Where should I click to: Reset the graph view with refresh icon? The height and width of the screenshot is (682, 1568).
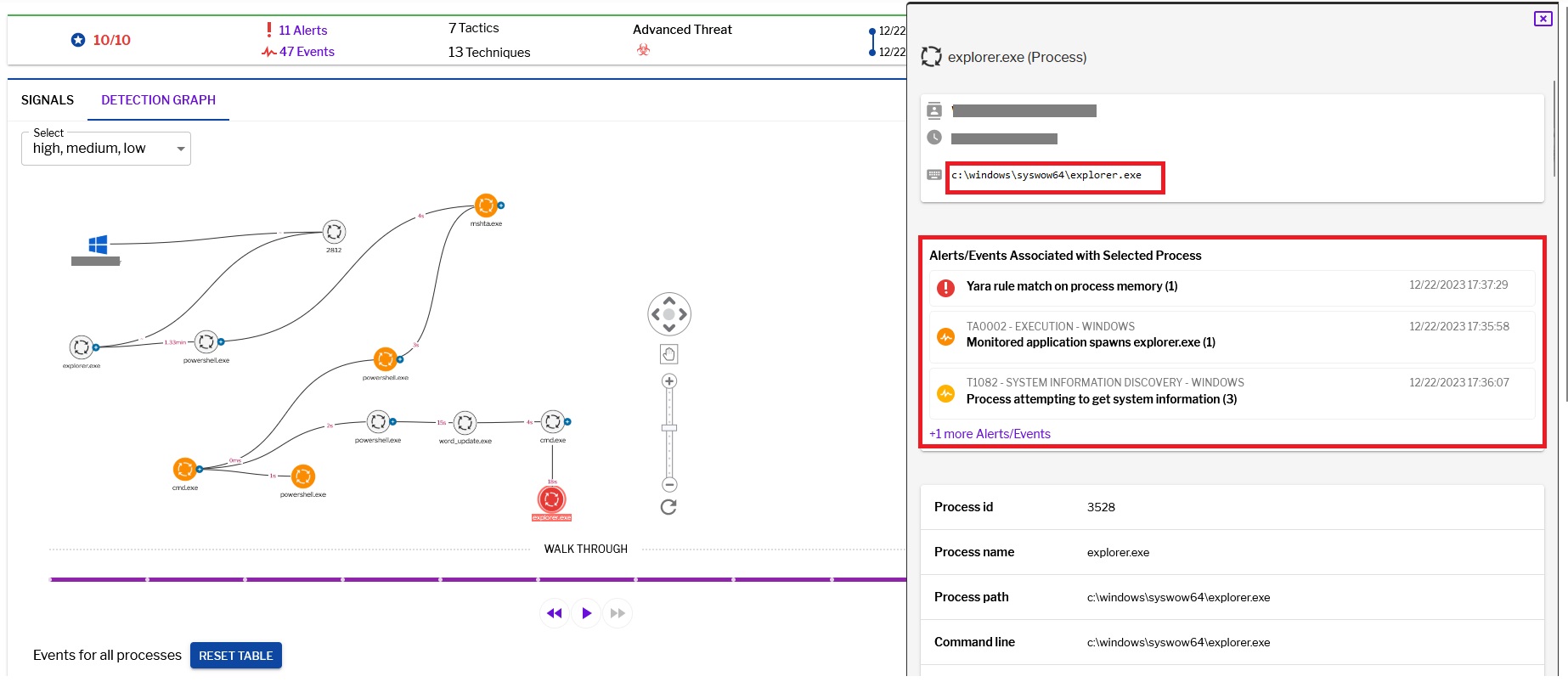pyautogui.click(x=668, y=507)
